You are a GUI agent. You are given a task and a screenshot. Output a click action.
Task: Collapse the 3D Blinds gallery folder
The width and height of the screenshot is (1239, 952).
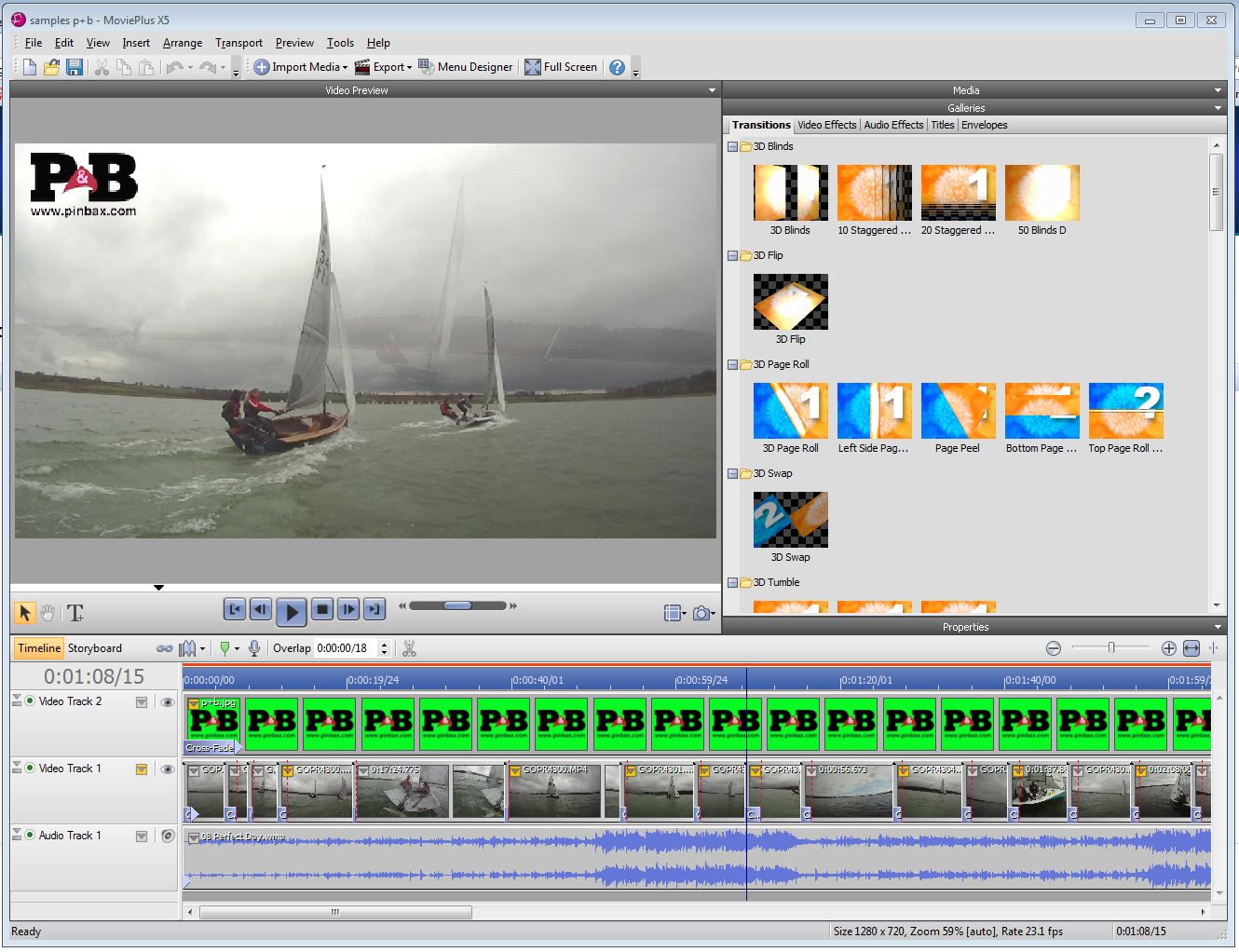click(x=732, y=147)
